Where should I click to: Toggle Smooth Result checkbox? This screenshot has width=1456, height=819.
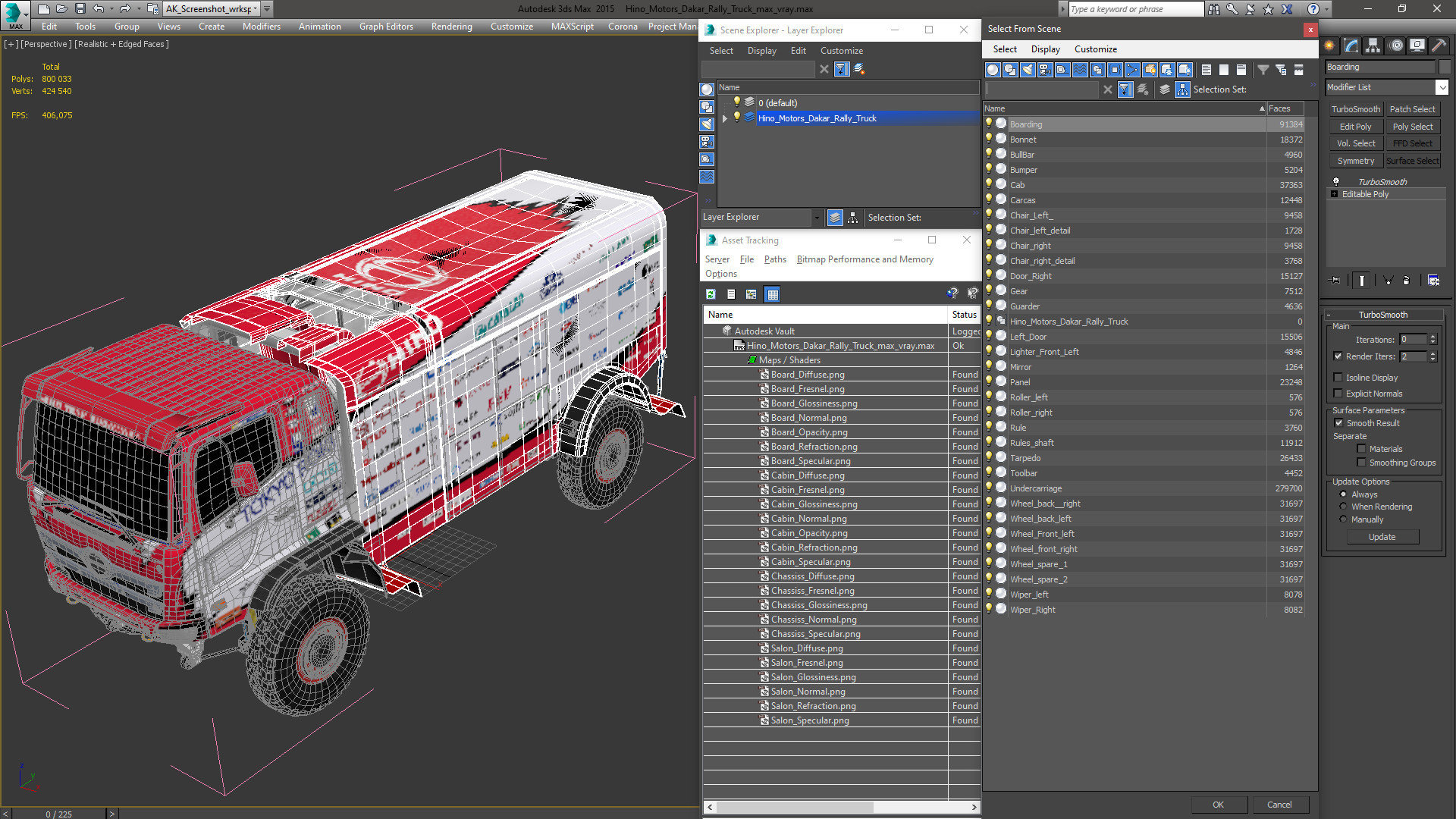point(1338,423)
